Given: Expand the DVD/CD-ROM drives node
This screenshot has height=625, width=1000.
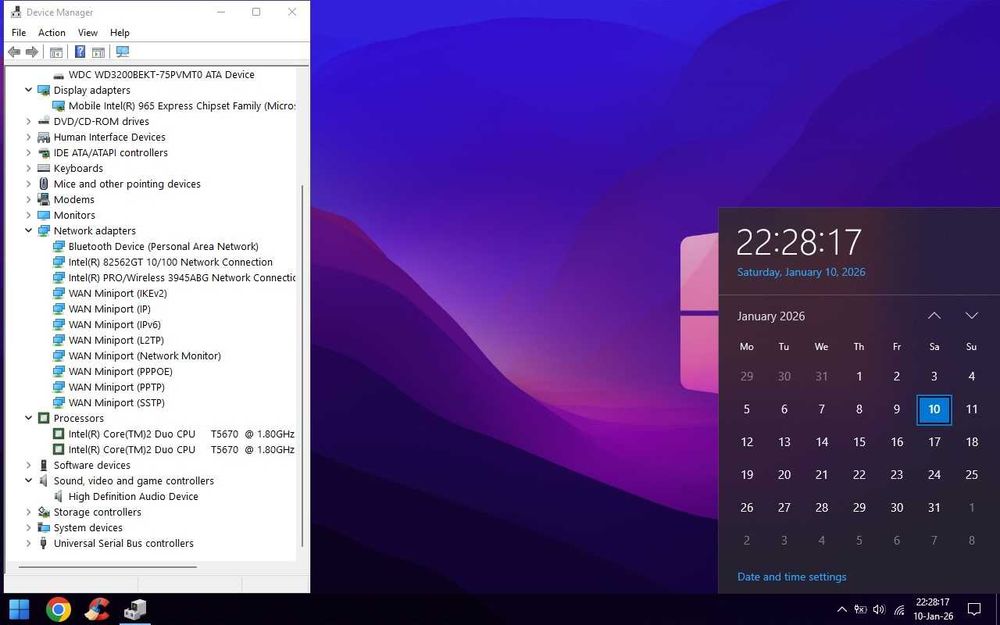Looking at the screenshot, I should (x=28, y=122).
